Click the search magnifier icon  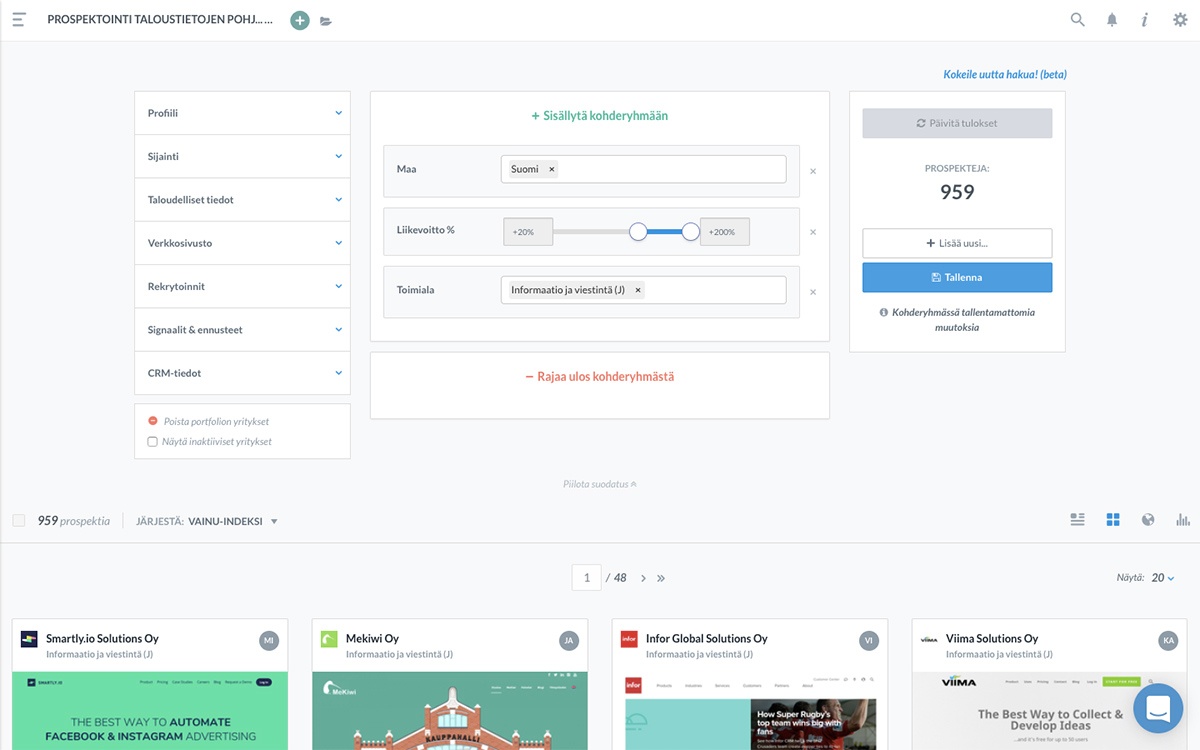point(1077,19)
